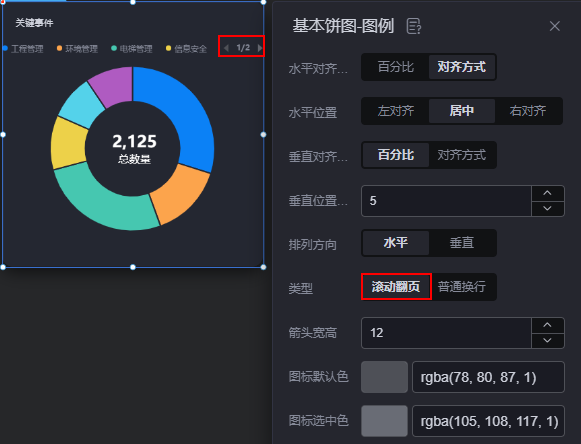Select 百分比 for horizontal alignment mode
This screenshot has width=581, height=444.
[395, 67]
